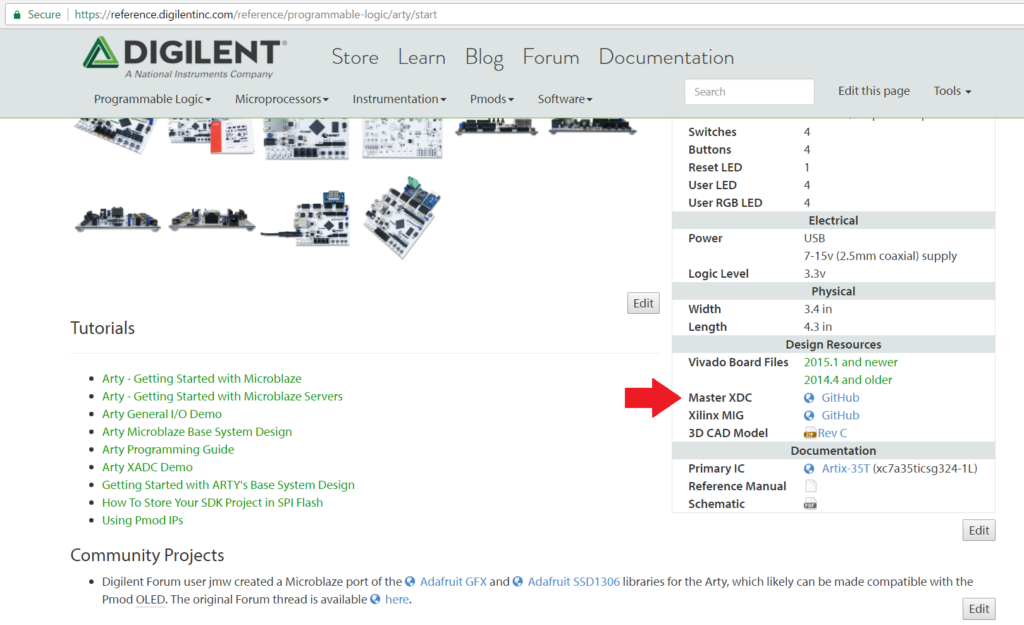
Task: Click the Edit button beside Community Projects text
Action: [x=979, y=609]
